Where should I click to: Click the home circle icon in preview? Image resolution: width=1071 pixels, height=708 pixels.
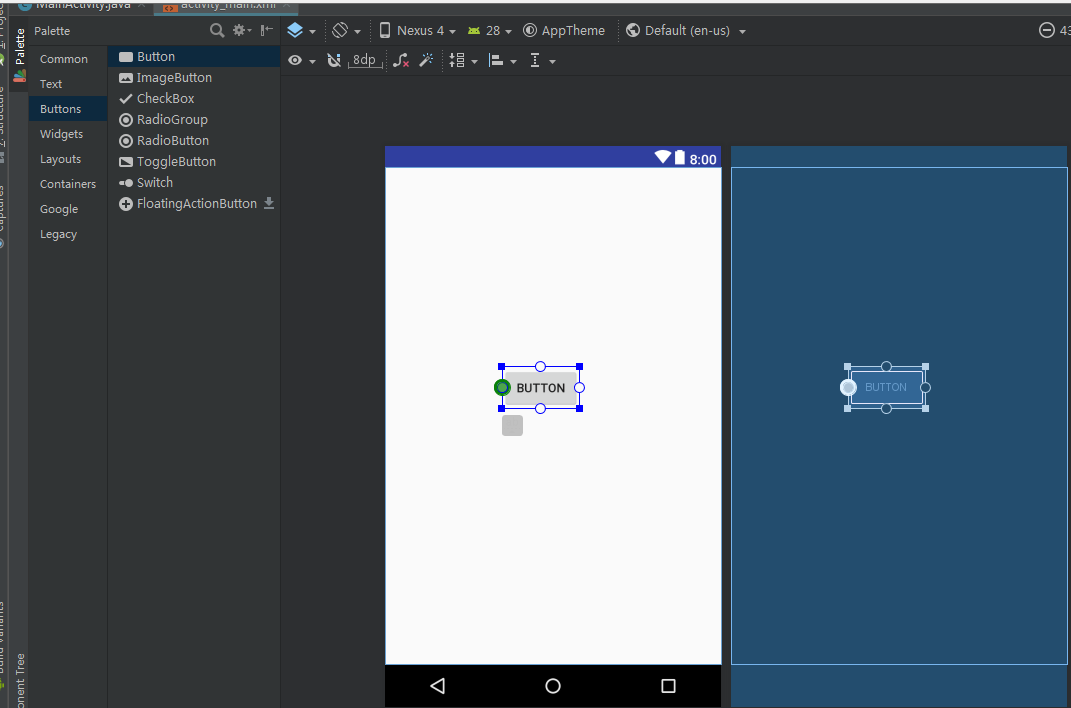coord(553,685)
